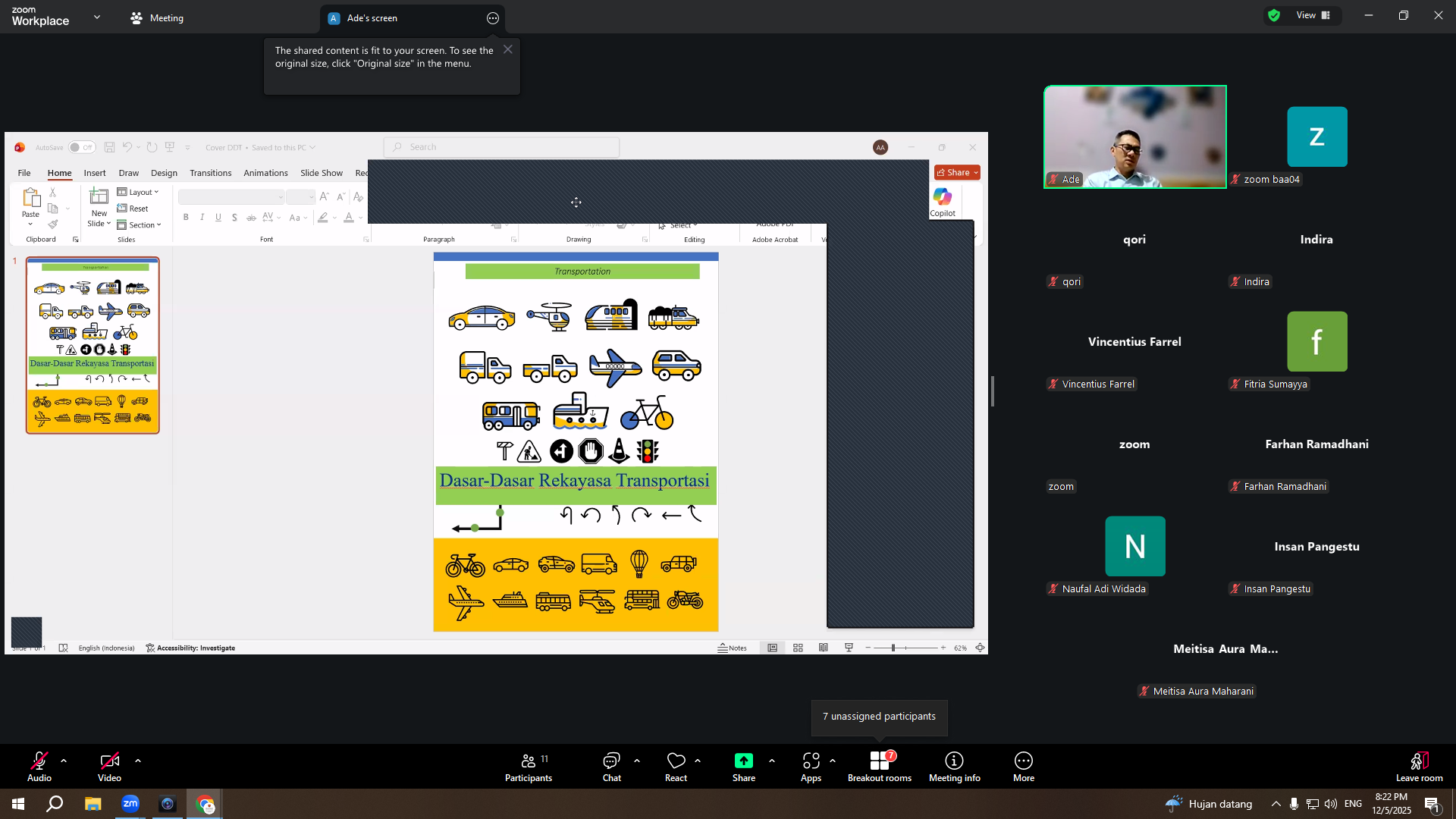Click the Paste icon in PowerPoint

(x=31, y=199)
